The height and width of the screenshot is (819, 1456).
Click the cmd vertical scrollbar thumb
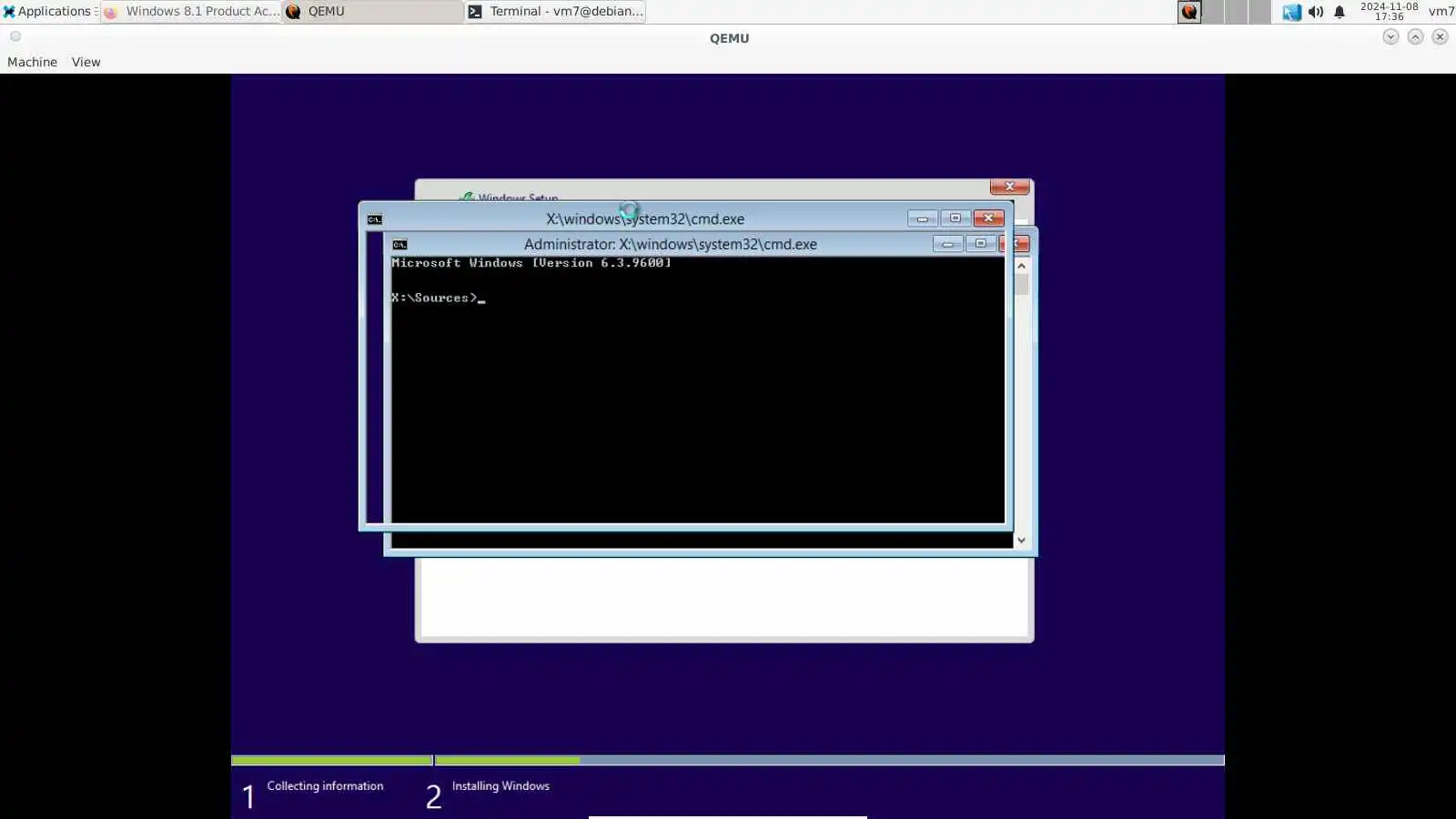pyautogui.click(x=1022, y=285)
